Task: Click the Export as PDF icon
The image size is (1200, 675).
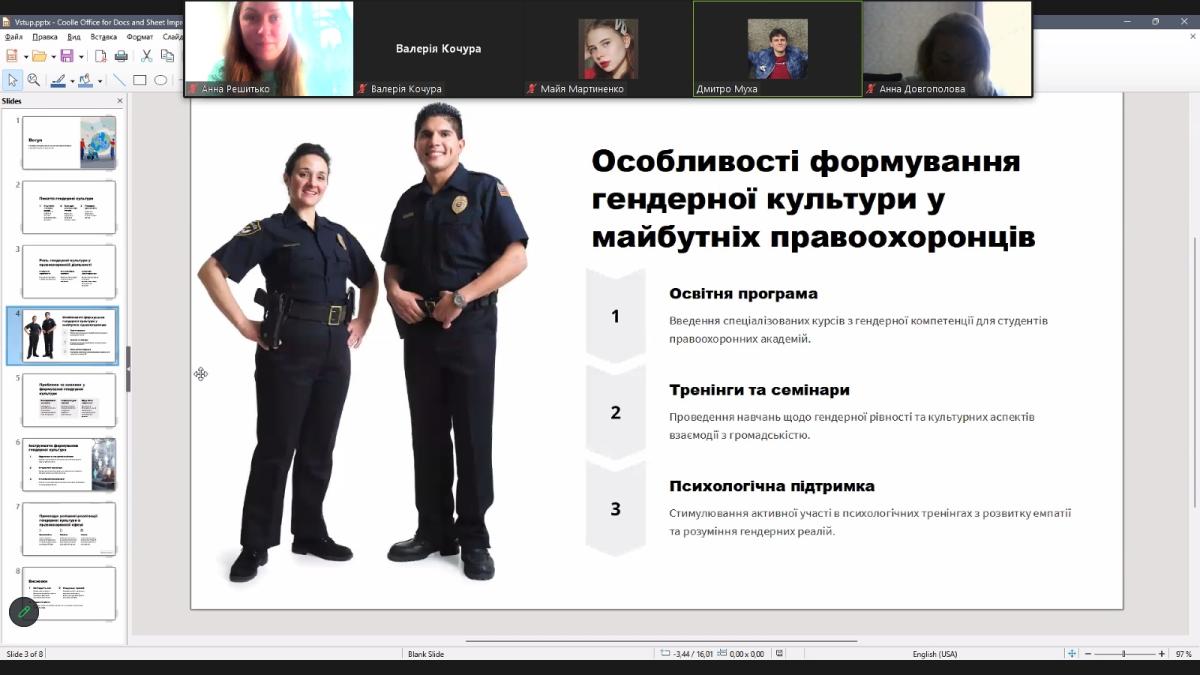Action: 102,56
